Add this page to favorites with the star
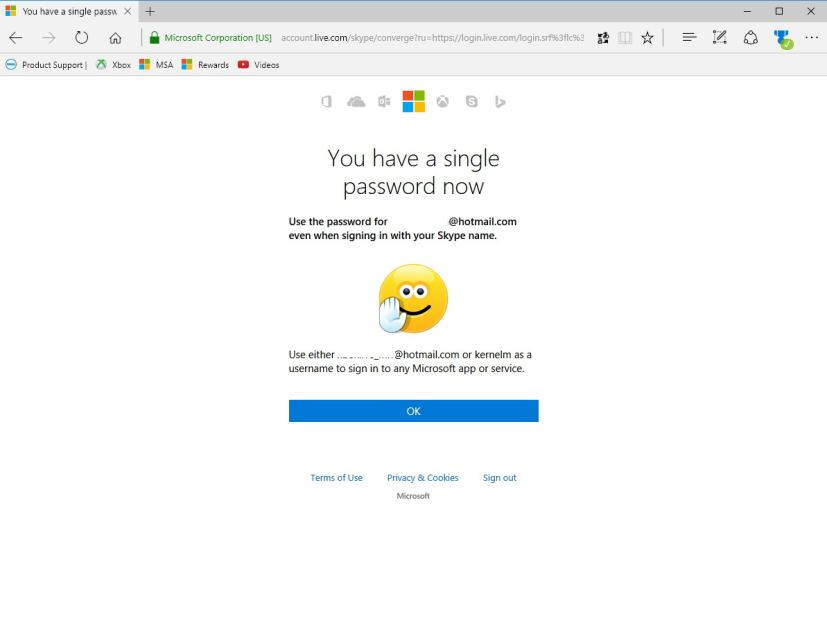 tap(648, 38)
